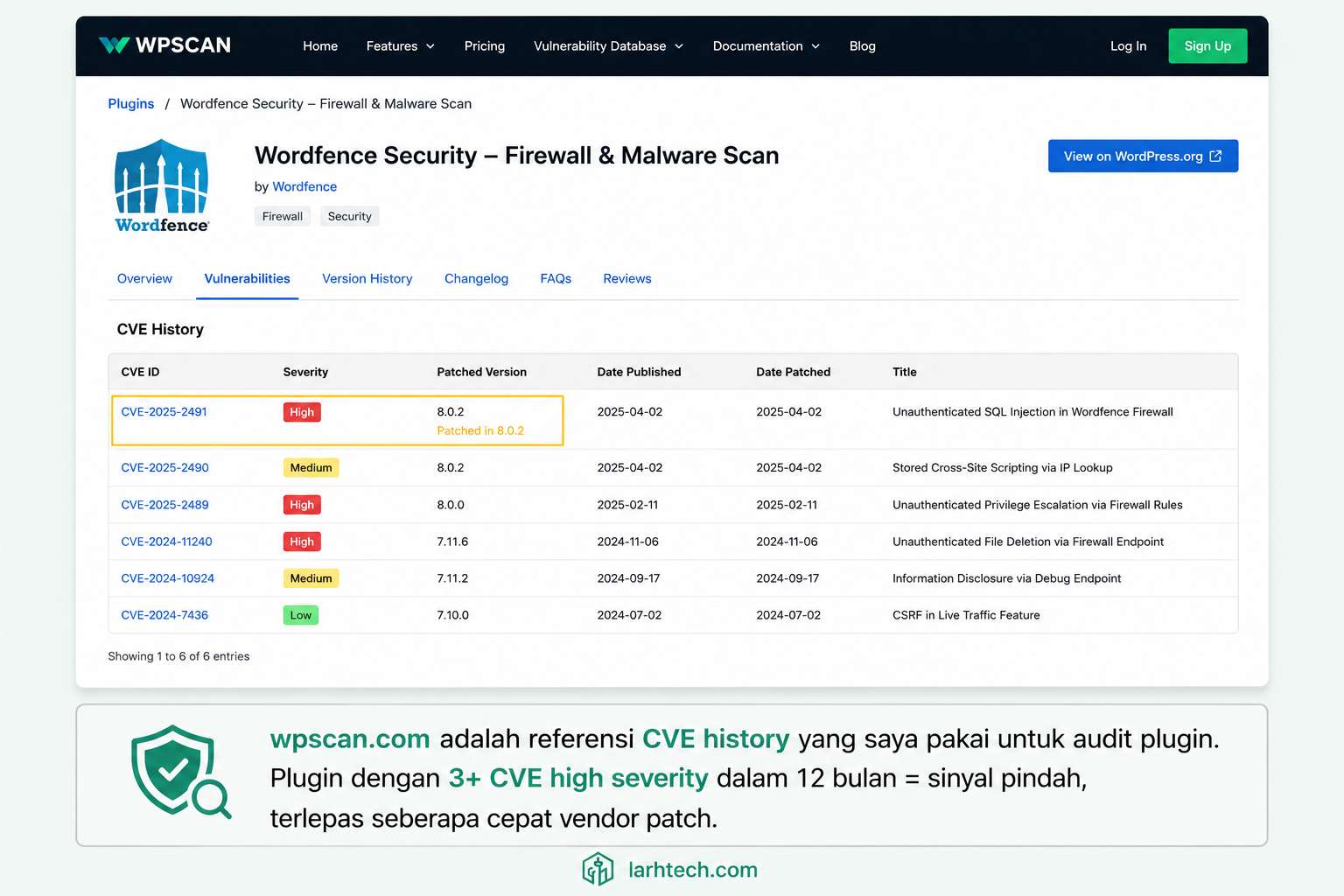
Task: Click the CVE History heading
Action: tap(160, 329)
